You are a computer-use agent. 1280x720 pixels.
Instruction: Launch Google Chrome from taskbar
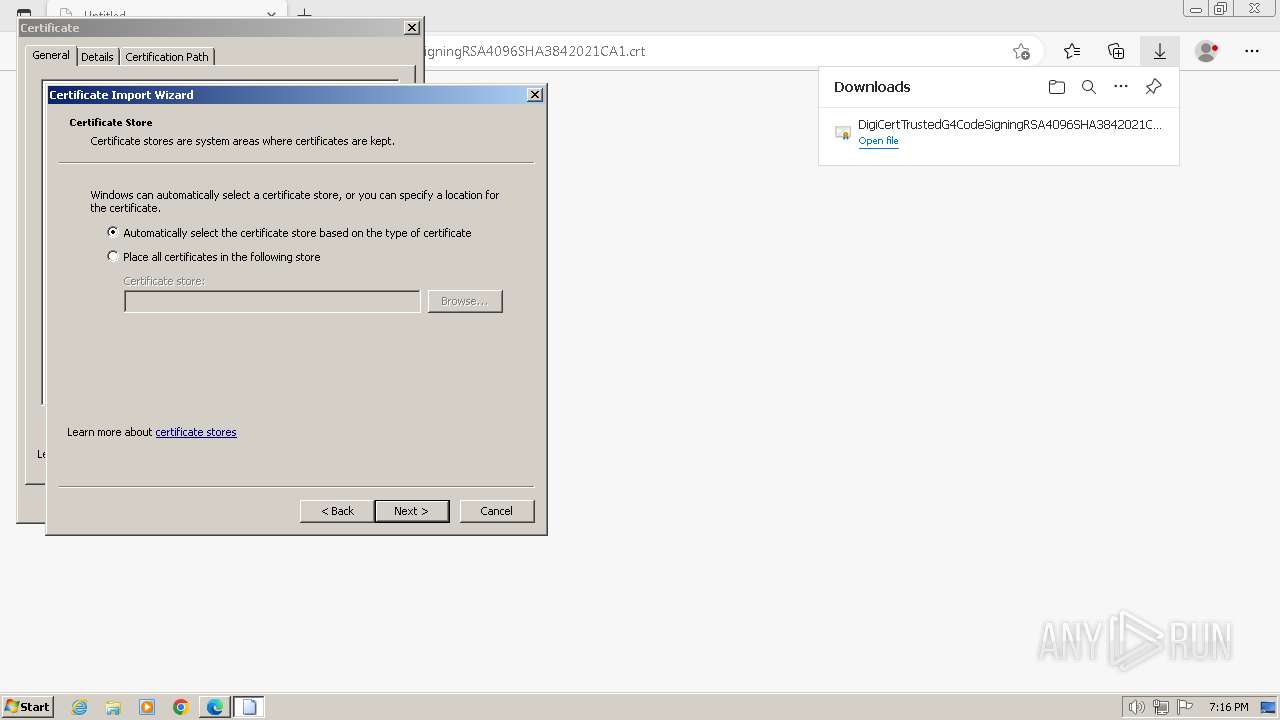pyautogui.click(x=181, y=707)
